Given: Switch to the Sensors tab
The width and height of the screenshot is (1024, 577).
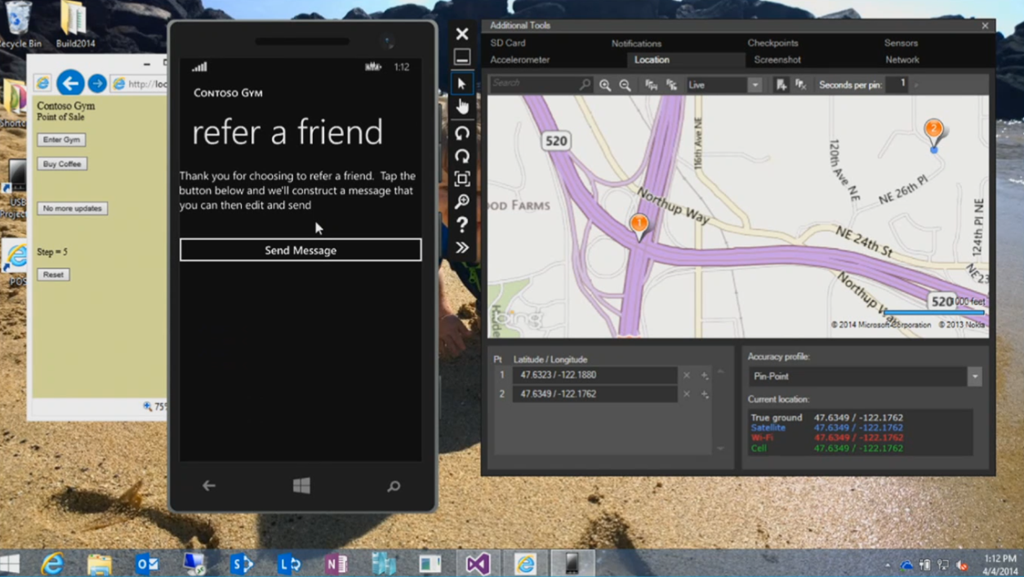Looking at the screenshot, I should 901,42.
